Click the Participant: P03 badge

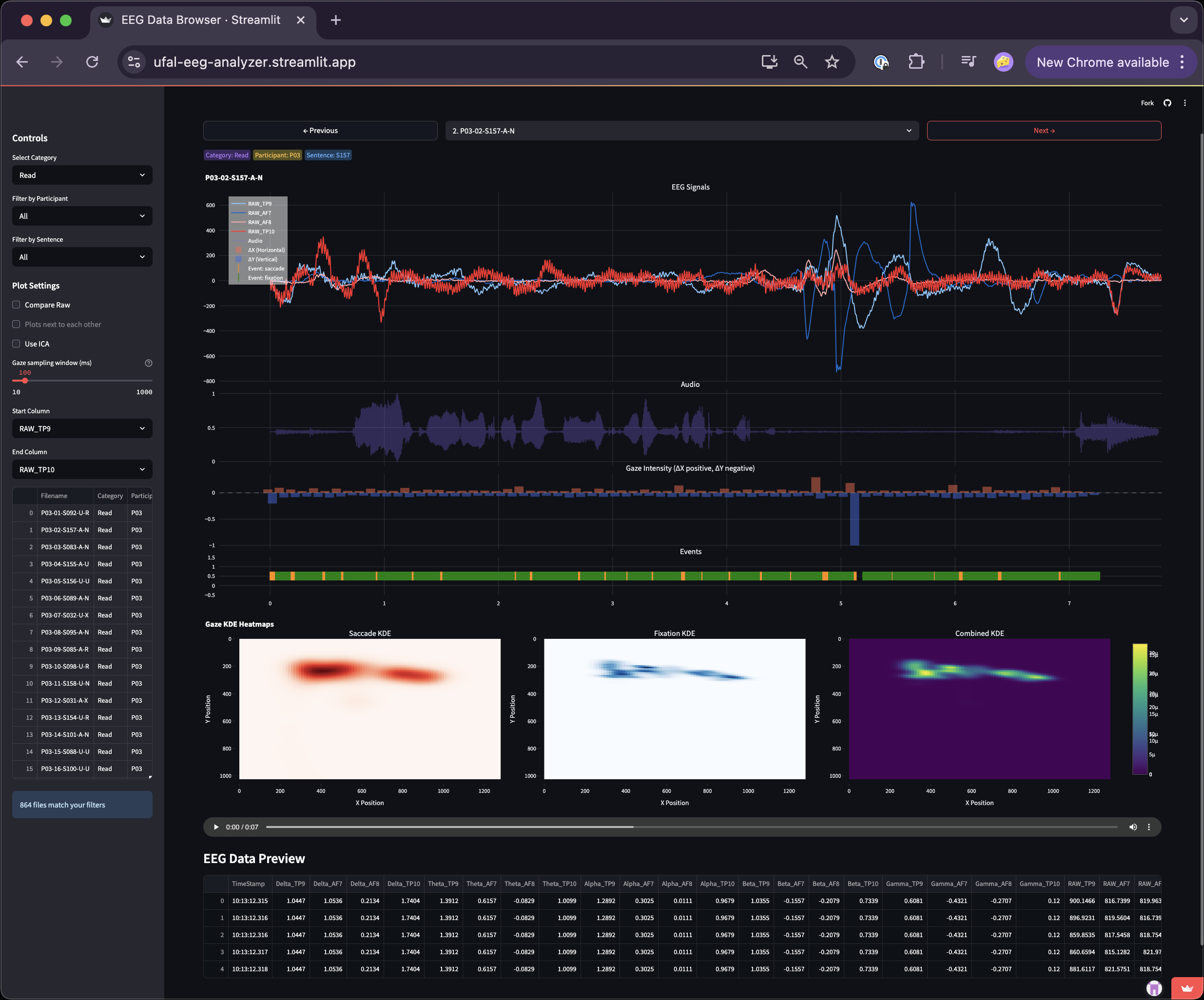(x=277, y=155)
